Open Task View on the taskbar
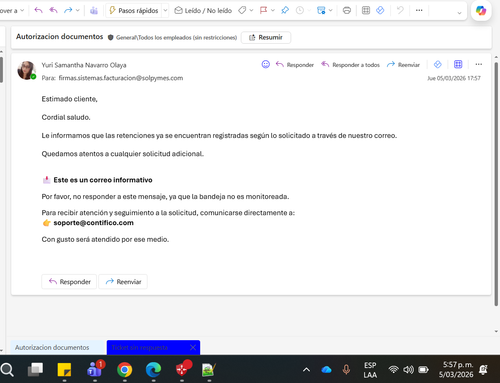This screenshot has width=500, height=383. click(x=35, y=370)
